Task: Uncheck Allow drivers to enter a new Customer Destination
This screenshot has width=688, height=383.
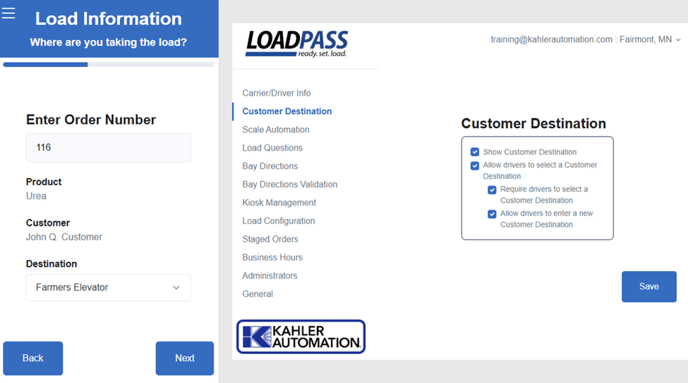Action: [492, 214]
